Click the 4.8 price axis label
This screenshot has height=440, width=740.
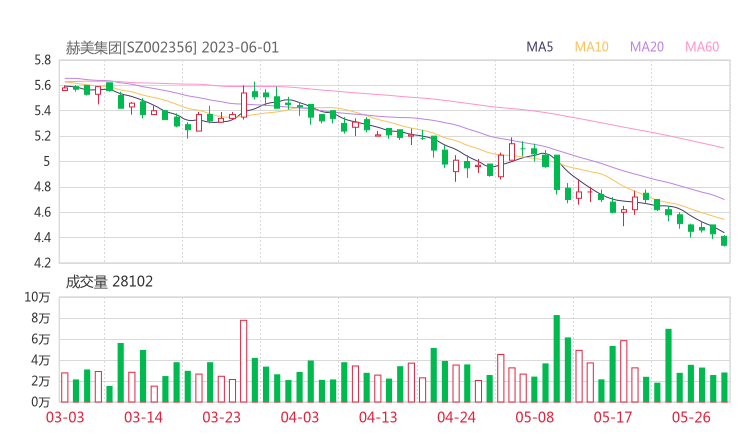tap(42, 187)
